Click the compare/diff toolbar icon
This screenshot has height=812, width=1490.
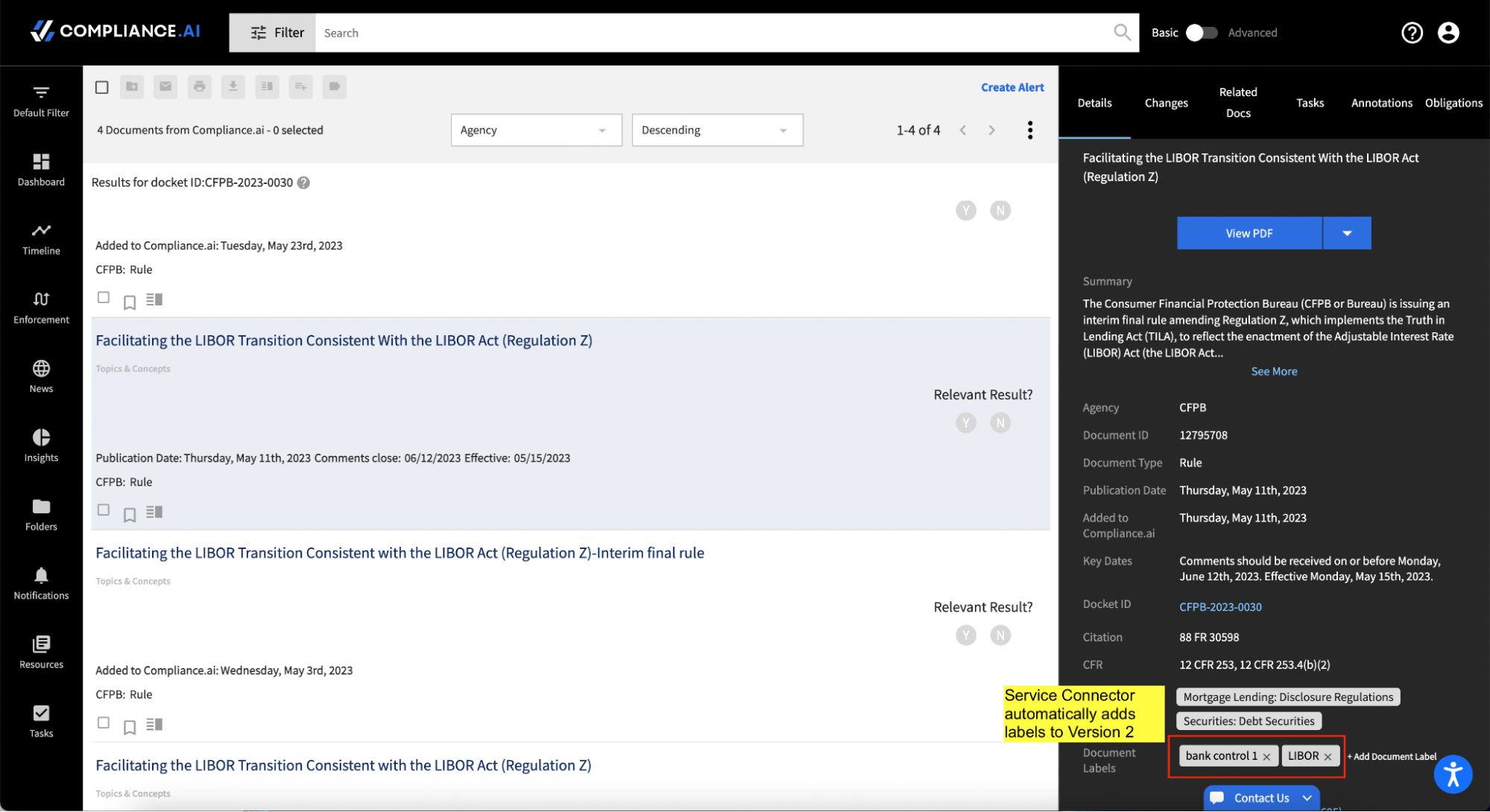pos(267,86)
